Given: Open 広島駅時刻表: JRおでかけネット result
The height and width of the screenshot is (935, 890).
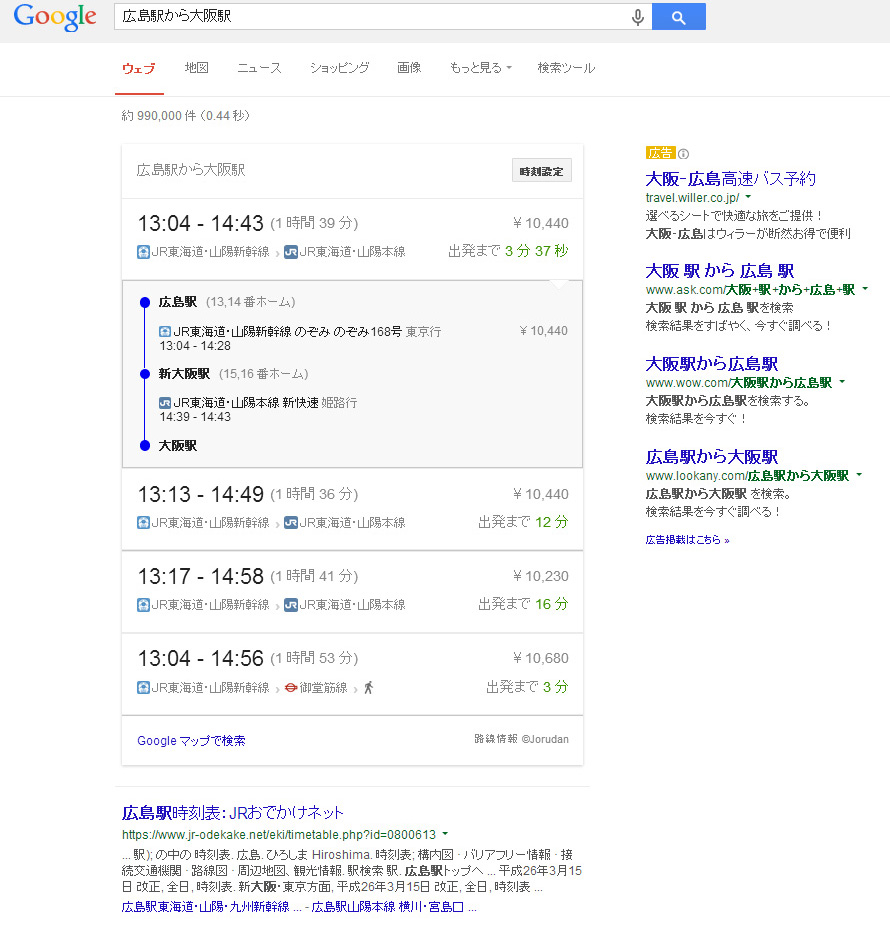Looking at the screenshot, I should coord(233,812).
